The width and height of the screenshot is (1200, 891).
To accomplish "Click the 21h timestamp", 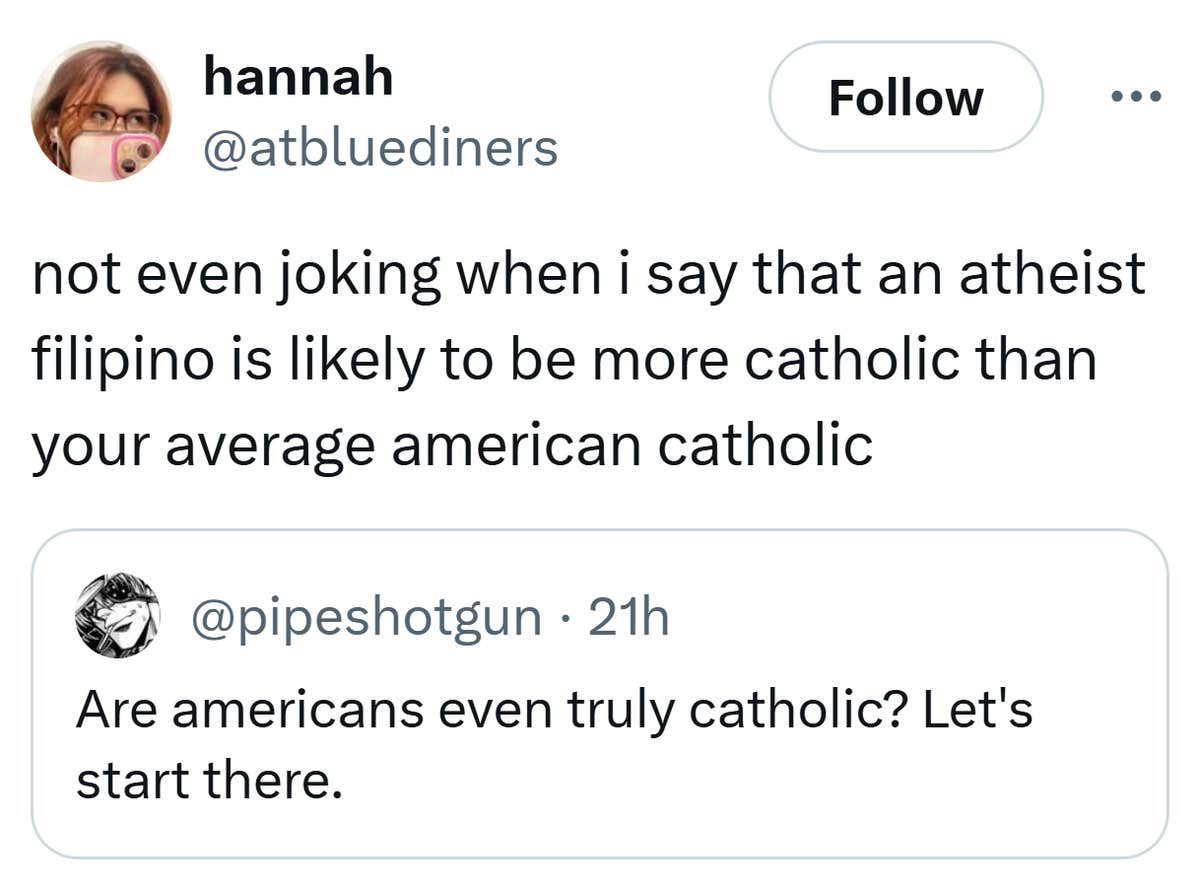I will pyautogui.click(x=628, y=617).
